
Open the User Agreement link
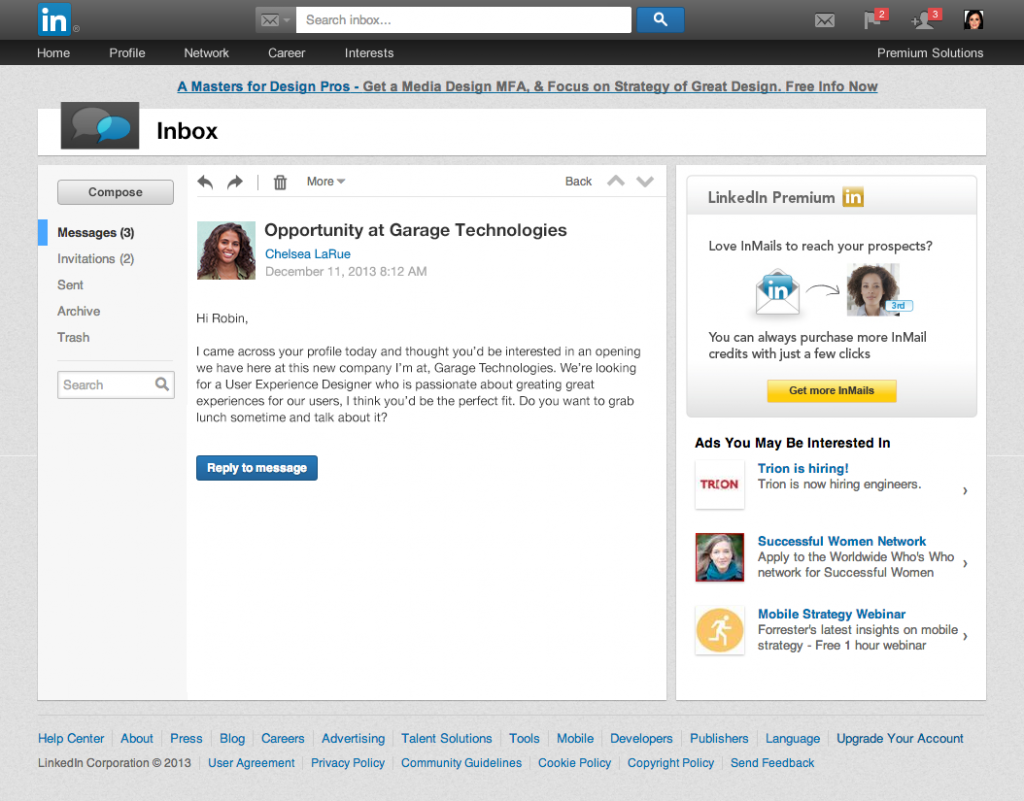click(x=251, y=762)
